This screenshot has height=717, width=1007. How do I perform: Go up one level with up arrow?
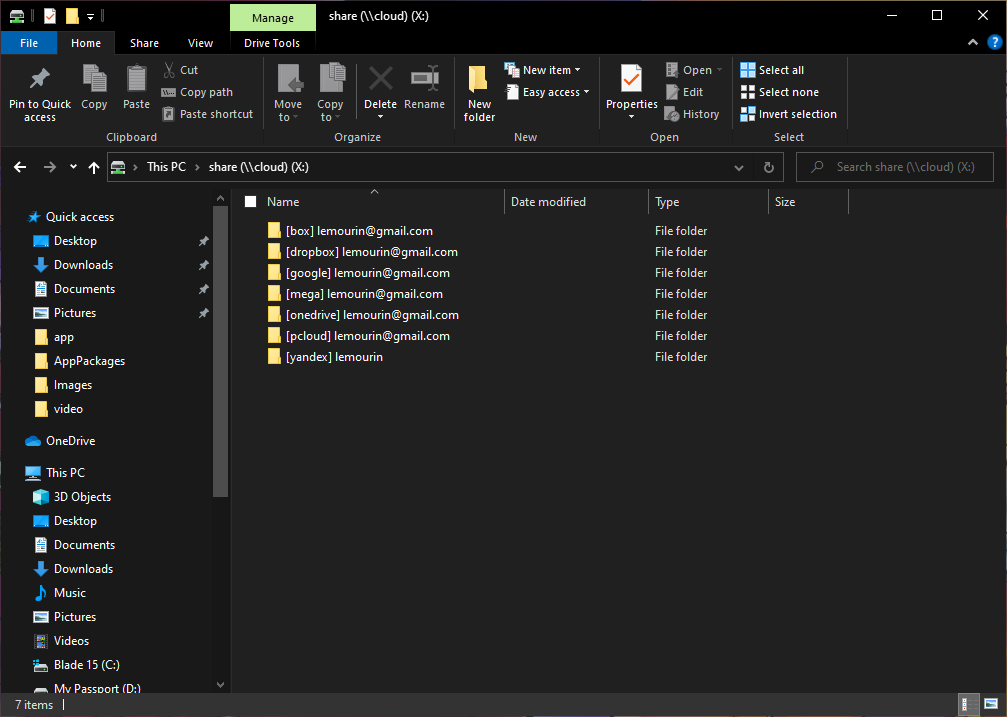click(x=94, y=167)
